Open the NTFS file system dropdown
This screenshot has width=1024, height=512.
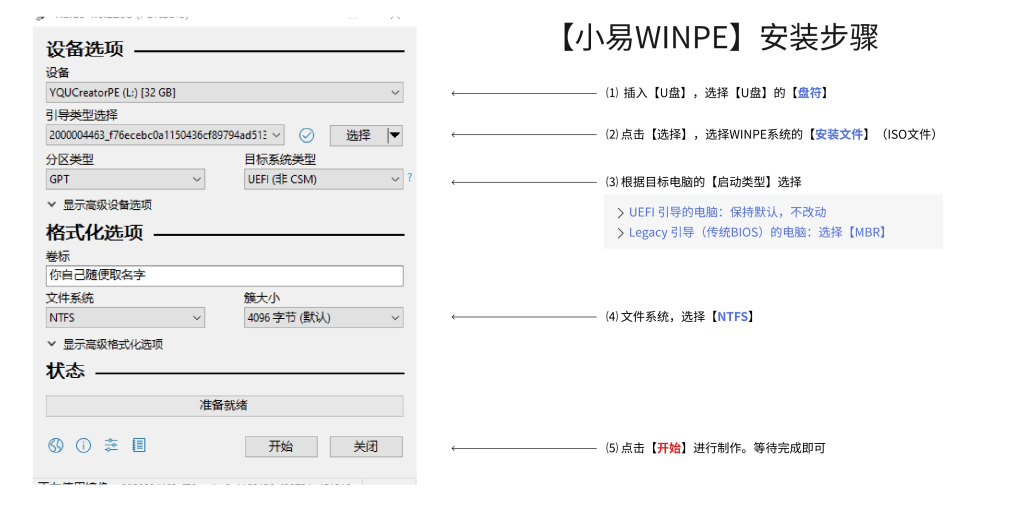tap(125, 318)
